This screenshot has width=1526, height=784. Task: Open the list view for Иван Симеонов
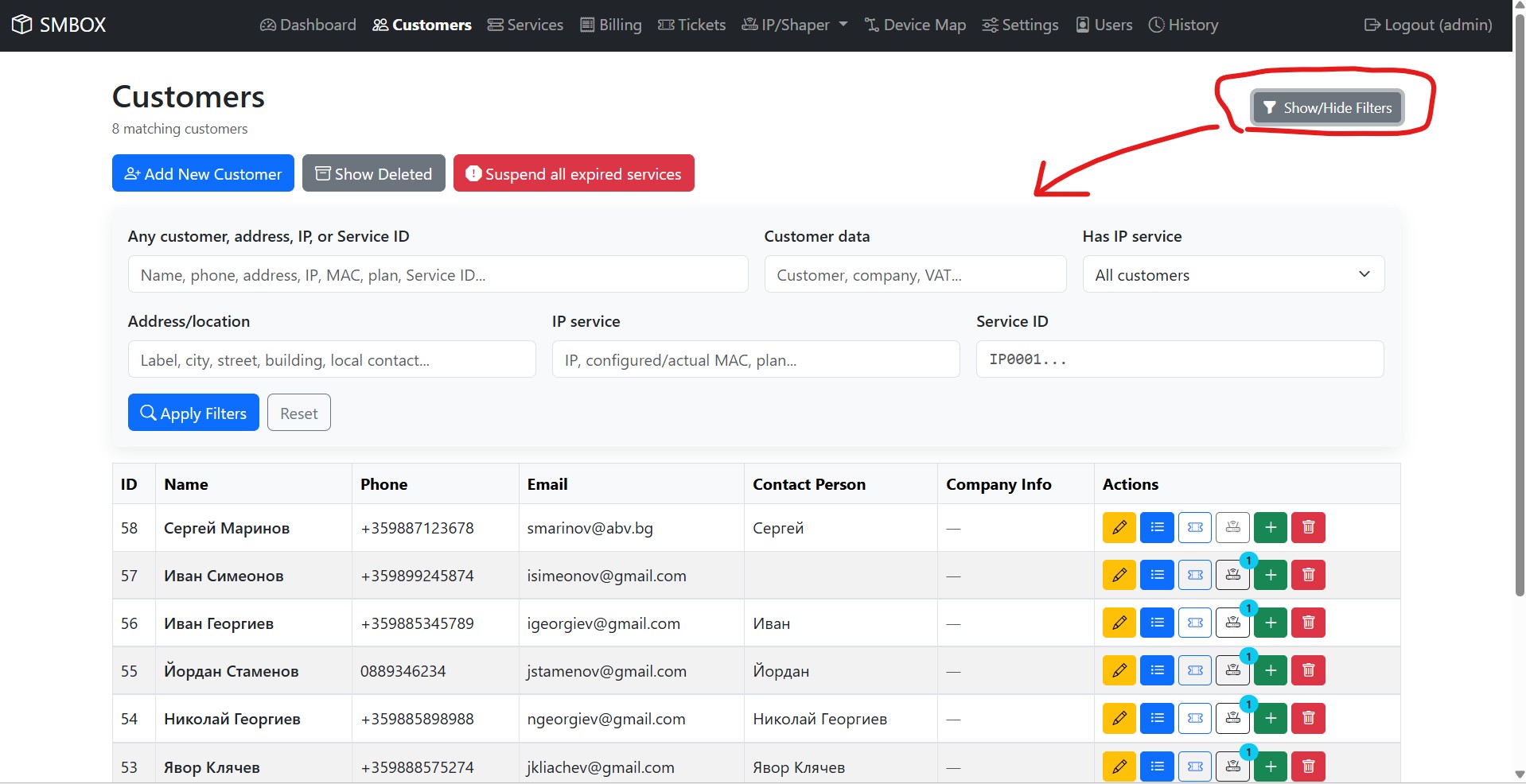click(1157, 575)
